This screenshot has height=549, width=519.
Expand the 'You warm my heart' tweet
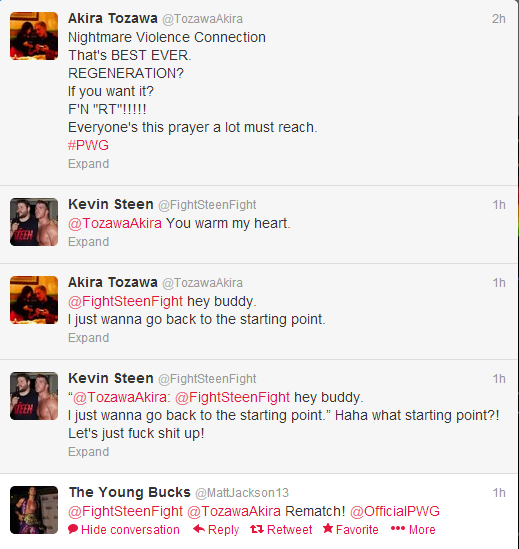89,242
